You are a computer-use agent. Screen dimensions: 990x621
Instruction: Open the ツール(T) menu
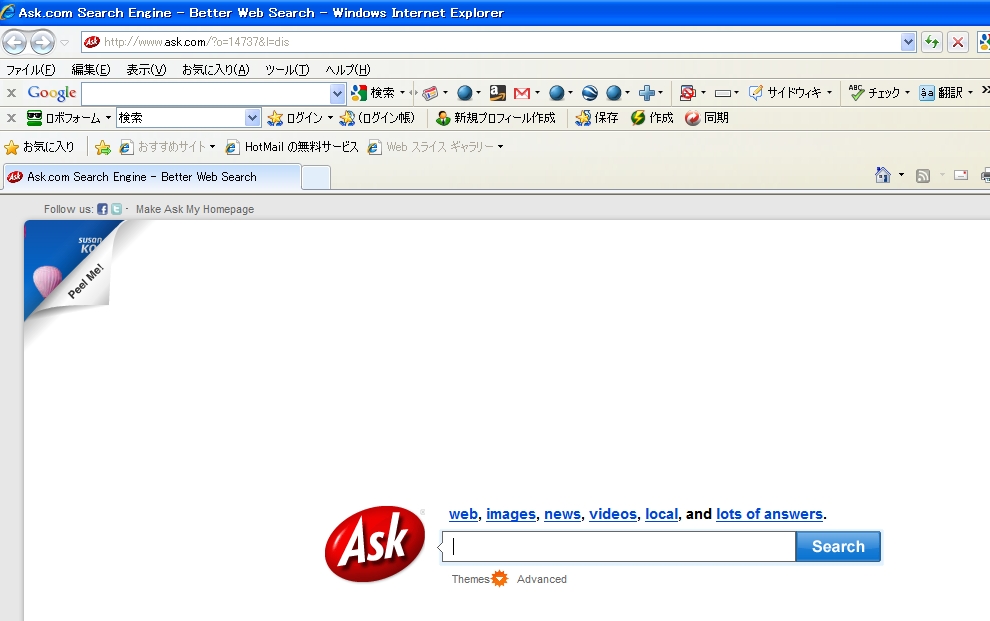287,69
